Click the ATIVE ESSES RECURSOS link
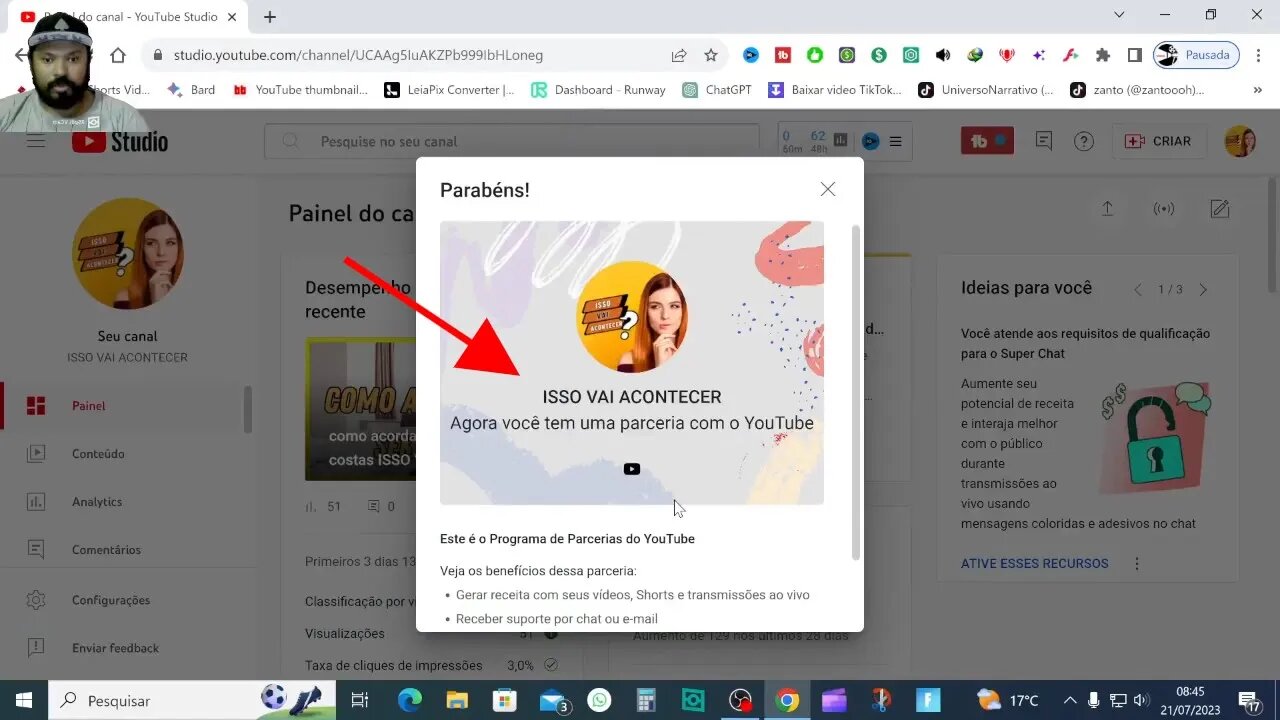 [x=1034, y=564]
